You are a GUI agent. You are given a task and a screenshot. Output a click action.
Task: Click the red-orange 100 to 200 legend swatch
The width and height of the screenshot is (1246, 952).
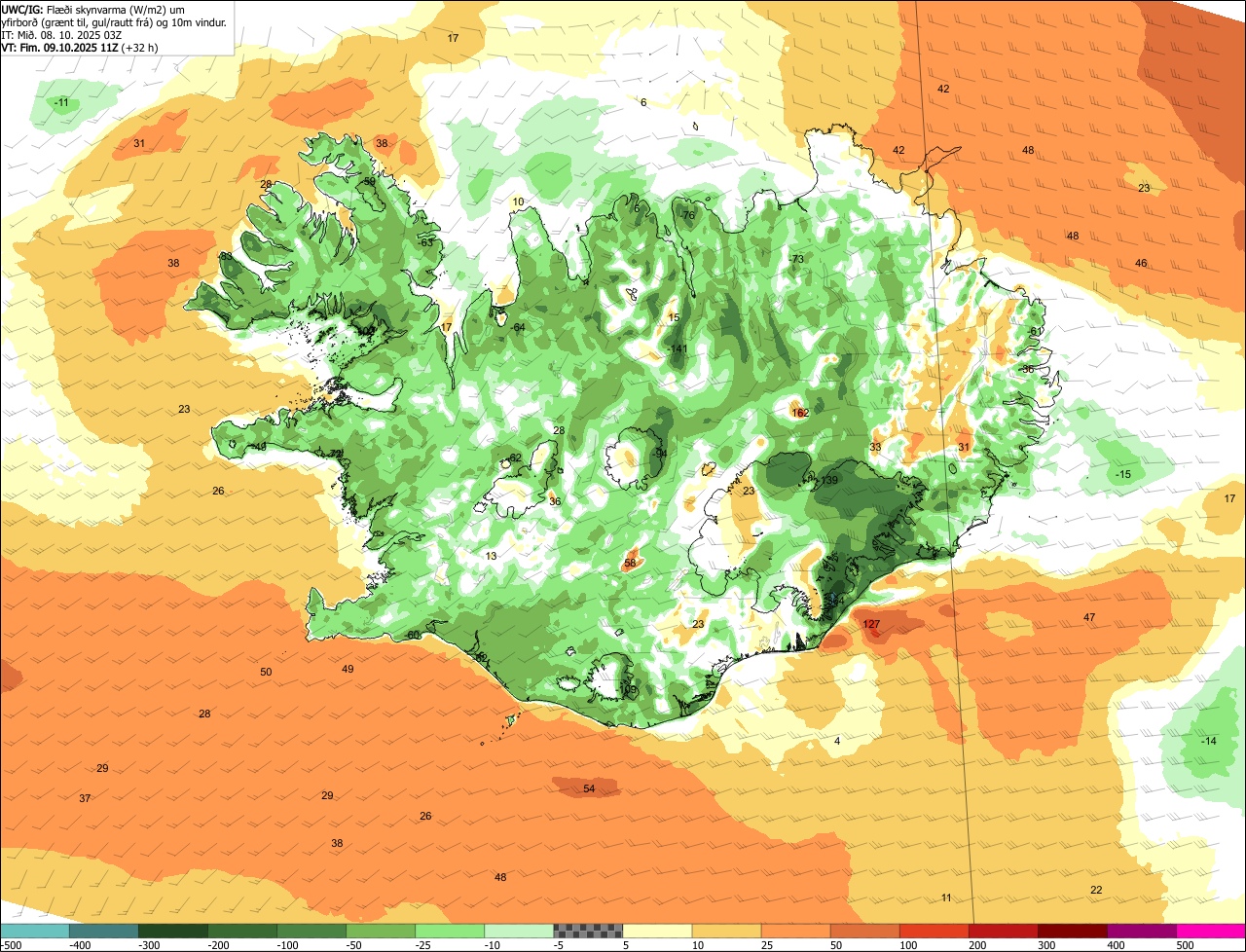[934, 931]
